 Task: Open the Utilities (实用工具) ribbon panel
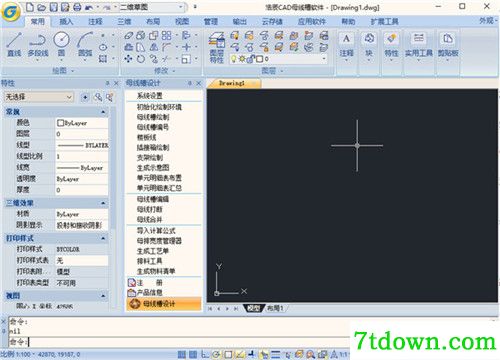click(x=419, y=45)
